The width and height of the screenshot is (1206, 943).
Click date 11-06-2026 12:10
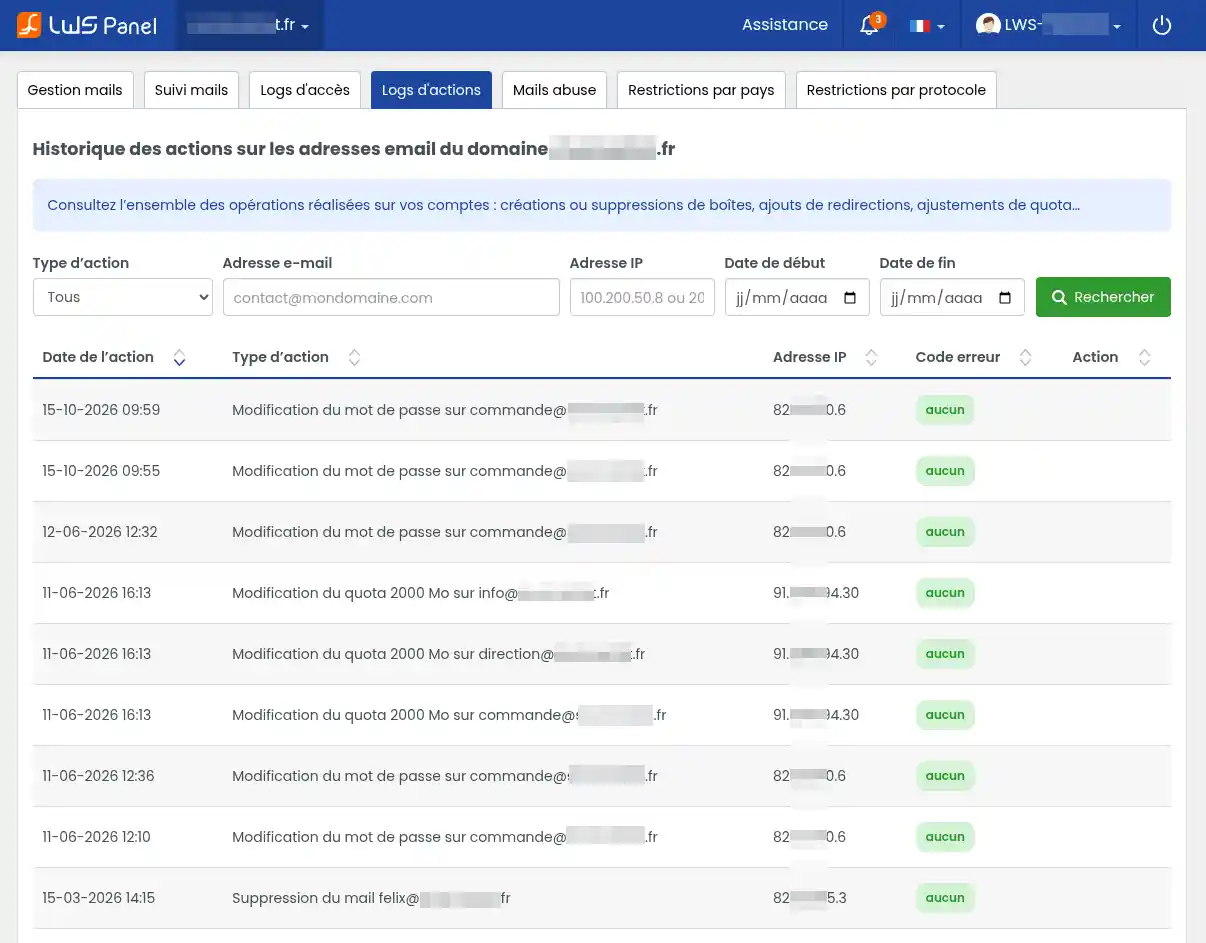click(96, 837)
